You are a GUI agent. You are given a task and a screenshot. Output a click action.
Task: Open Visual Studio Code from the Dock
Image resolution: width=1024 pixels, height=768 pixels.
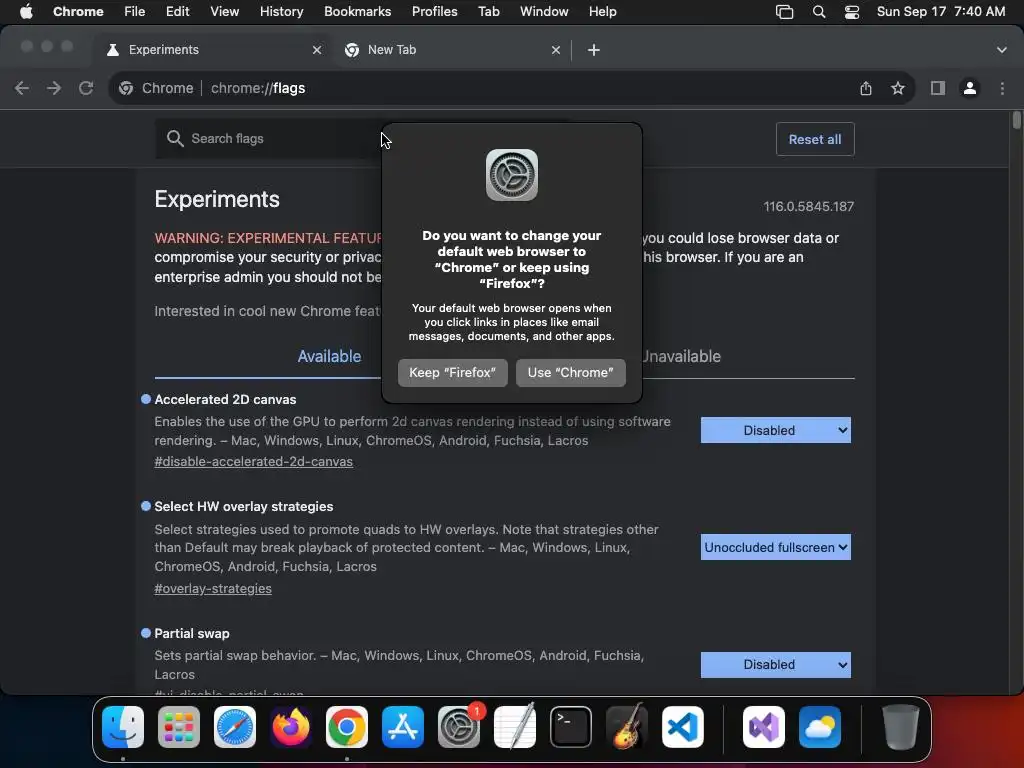(x=682, y=727)
